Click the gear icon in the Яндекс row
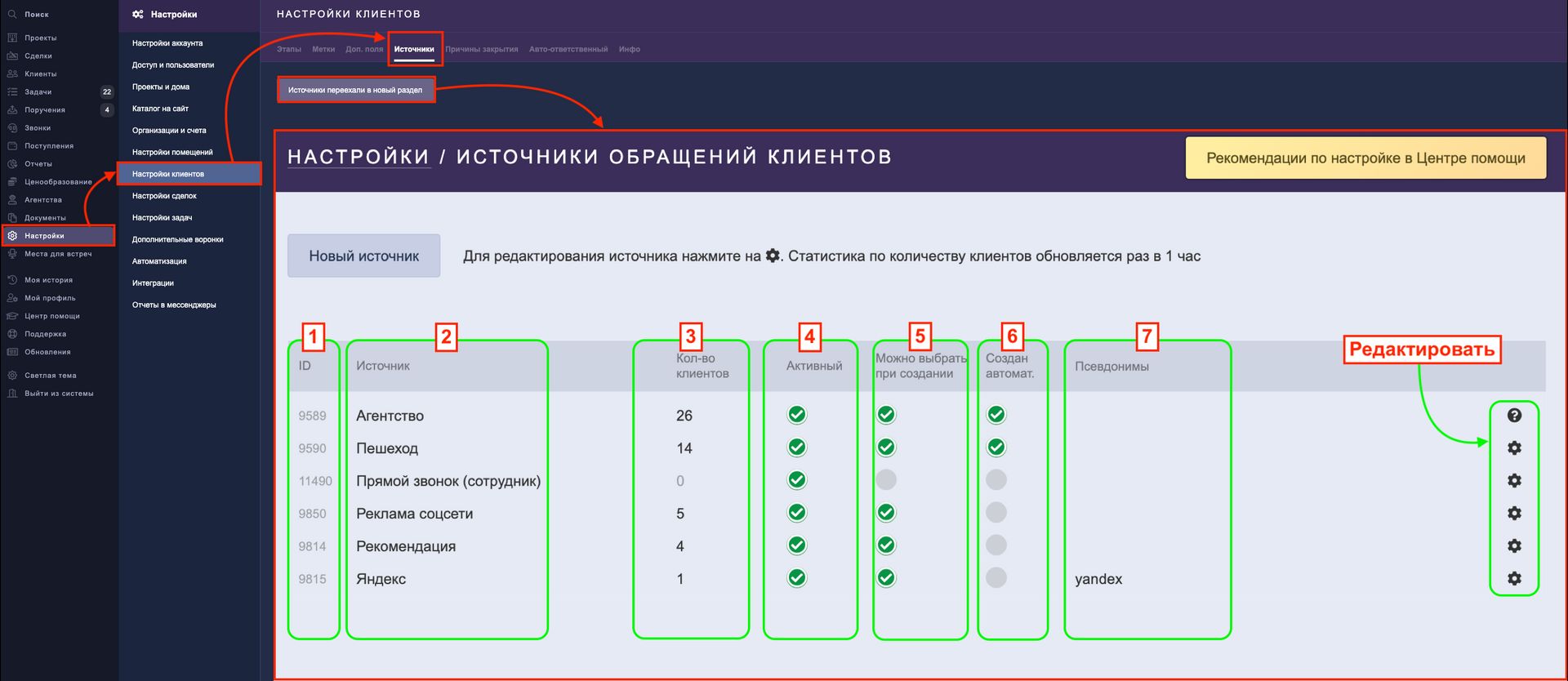The height and width of the screenshot is (681, 1568). point(1514,578)
